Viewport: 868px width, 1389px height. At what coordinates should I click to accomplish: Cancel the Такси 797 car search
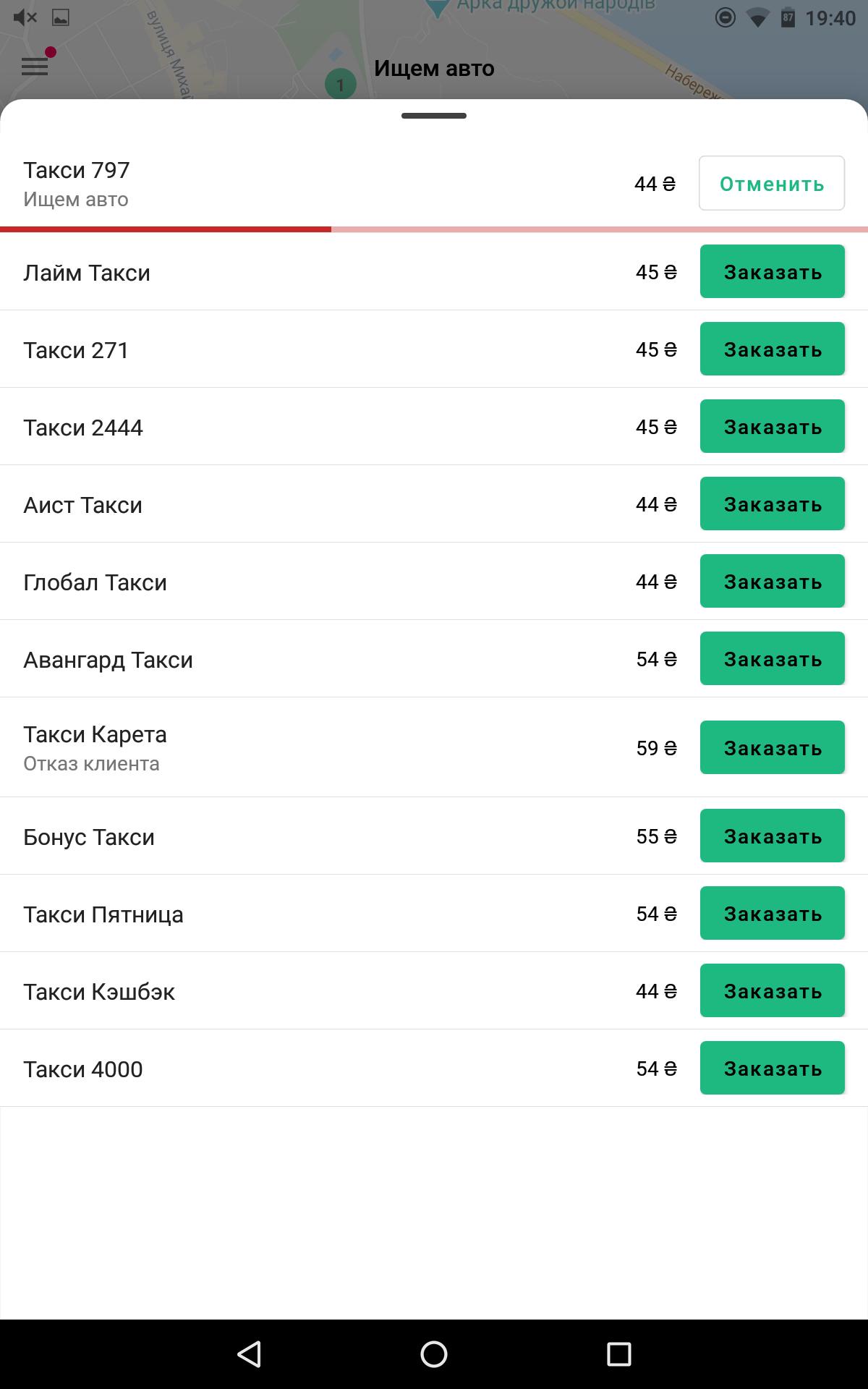point(771,184)
